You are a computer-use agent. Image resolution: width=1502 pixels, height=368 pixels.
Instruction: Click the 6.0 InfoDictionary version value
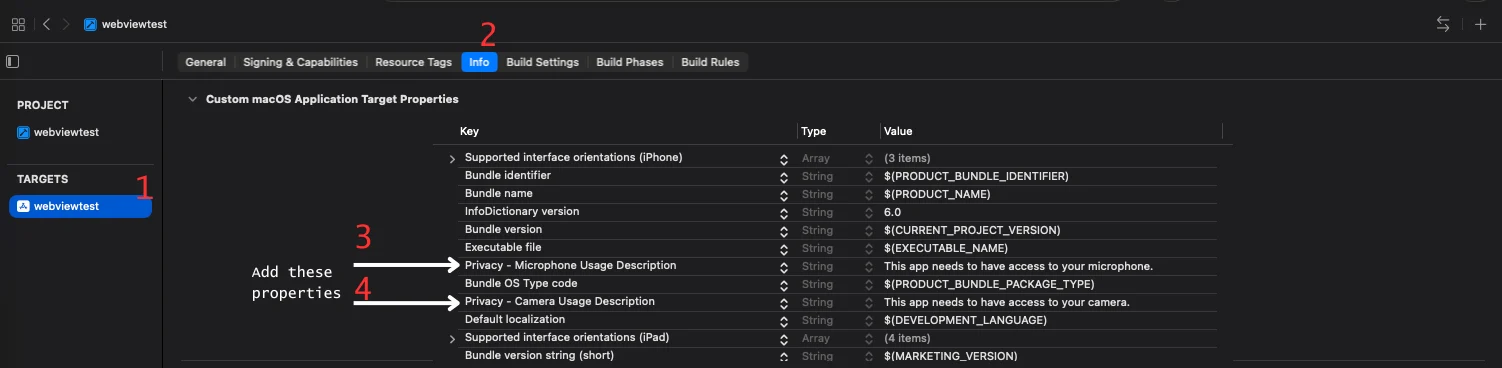coord(892,213)
